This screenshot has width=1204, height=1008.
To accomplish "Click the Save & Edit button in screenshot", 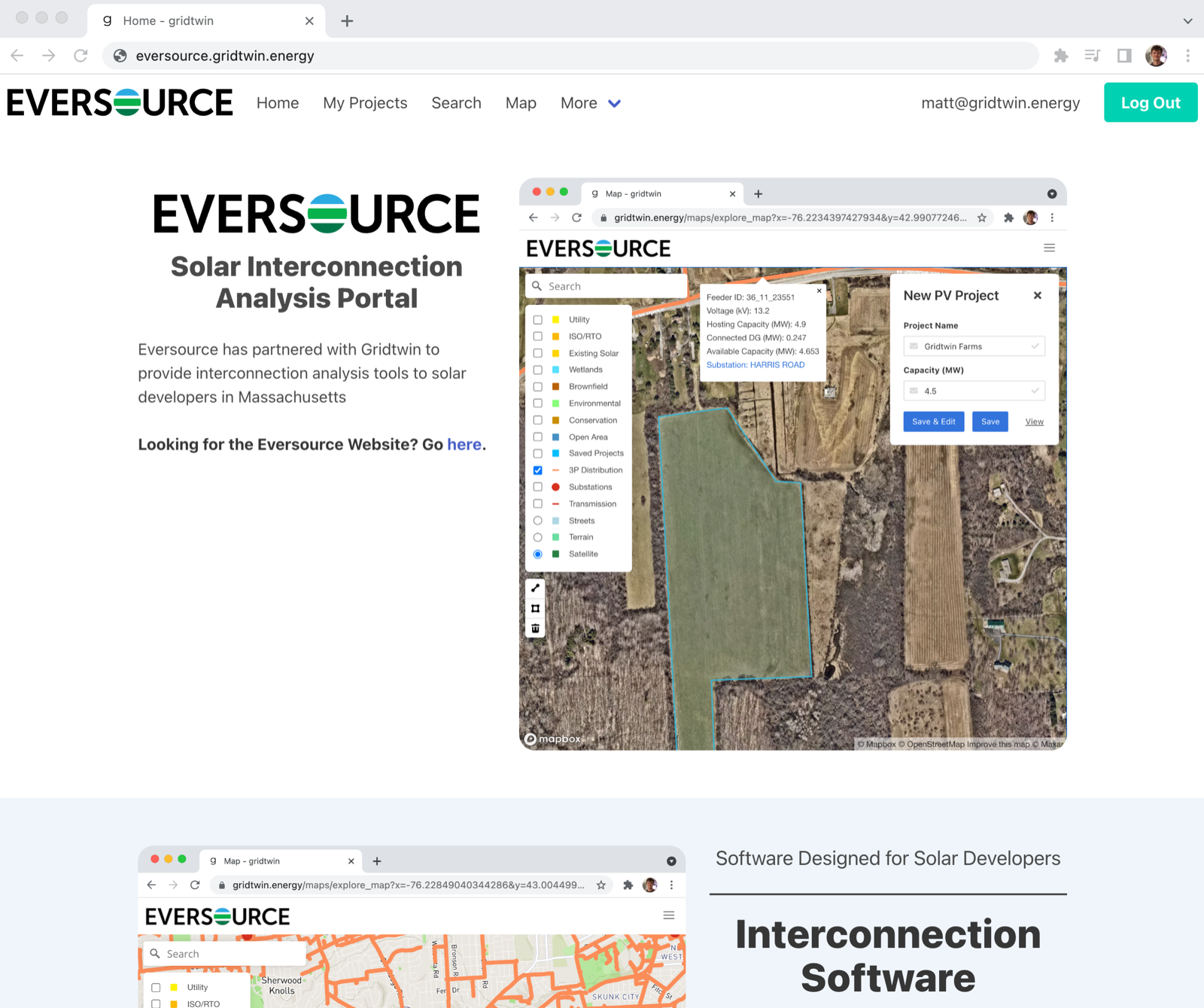I will pyautogui.click(x=933, y=422).
